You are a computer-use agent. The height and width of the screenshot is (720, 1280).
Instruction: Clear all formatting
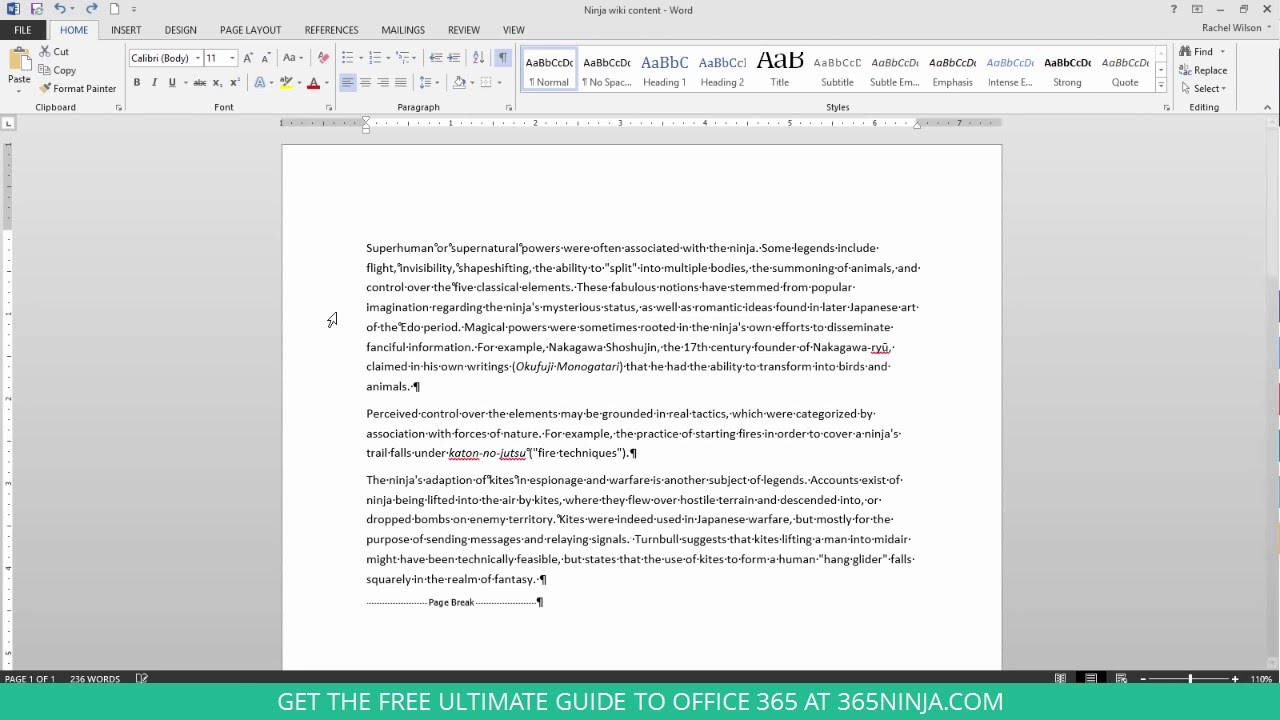point(323,58)
